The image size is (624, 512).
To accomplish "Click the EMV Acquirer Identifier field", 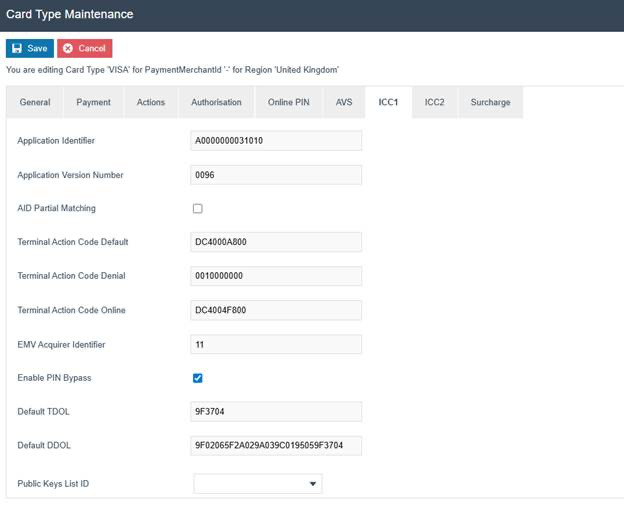I will pyautogui.click(x=275, y=344).
